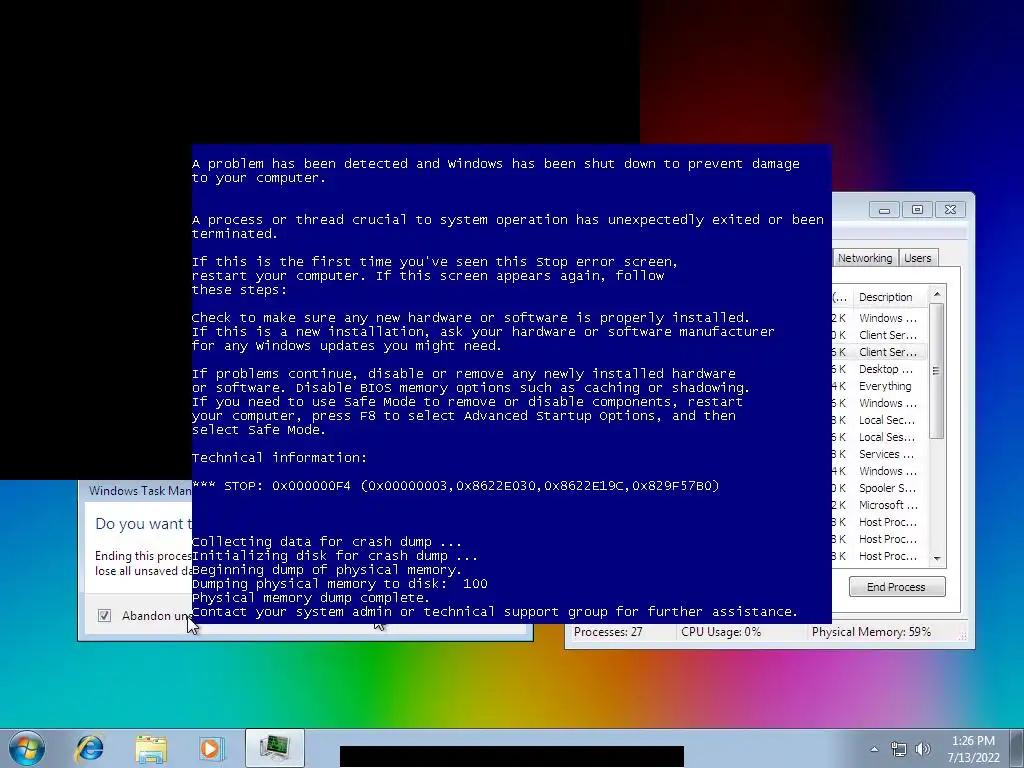Open Windows Explorer folder icon on taskbar
1024x768 pixels.
pos(151,748)
